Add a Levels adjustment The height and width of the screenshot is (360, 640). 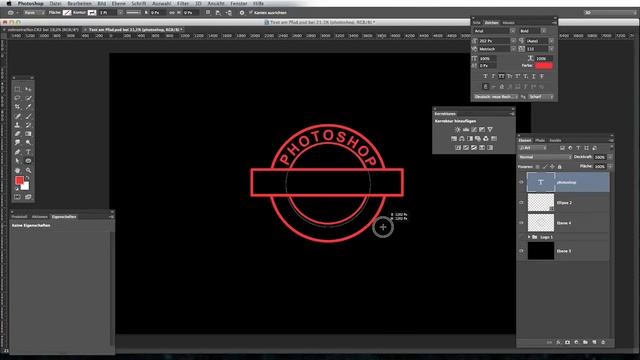pos(466,129)
